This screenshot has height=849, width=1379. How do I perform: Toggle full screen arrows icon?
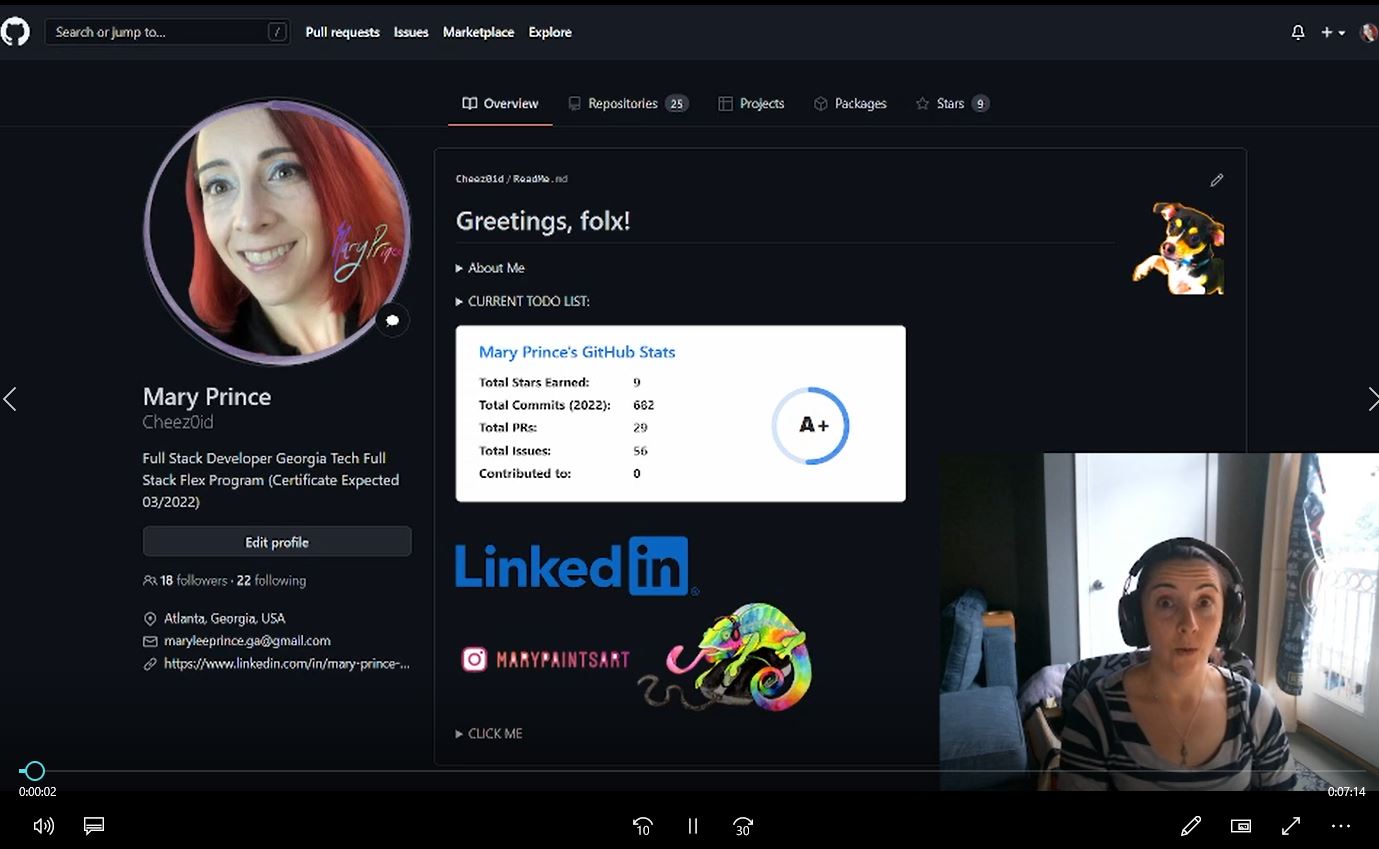(x=1291, y=826)
